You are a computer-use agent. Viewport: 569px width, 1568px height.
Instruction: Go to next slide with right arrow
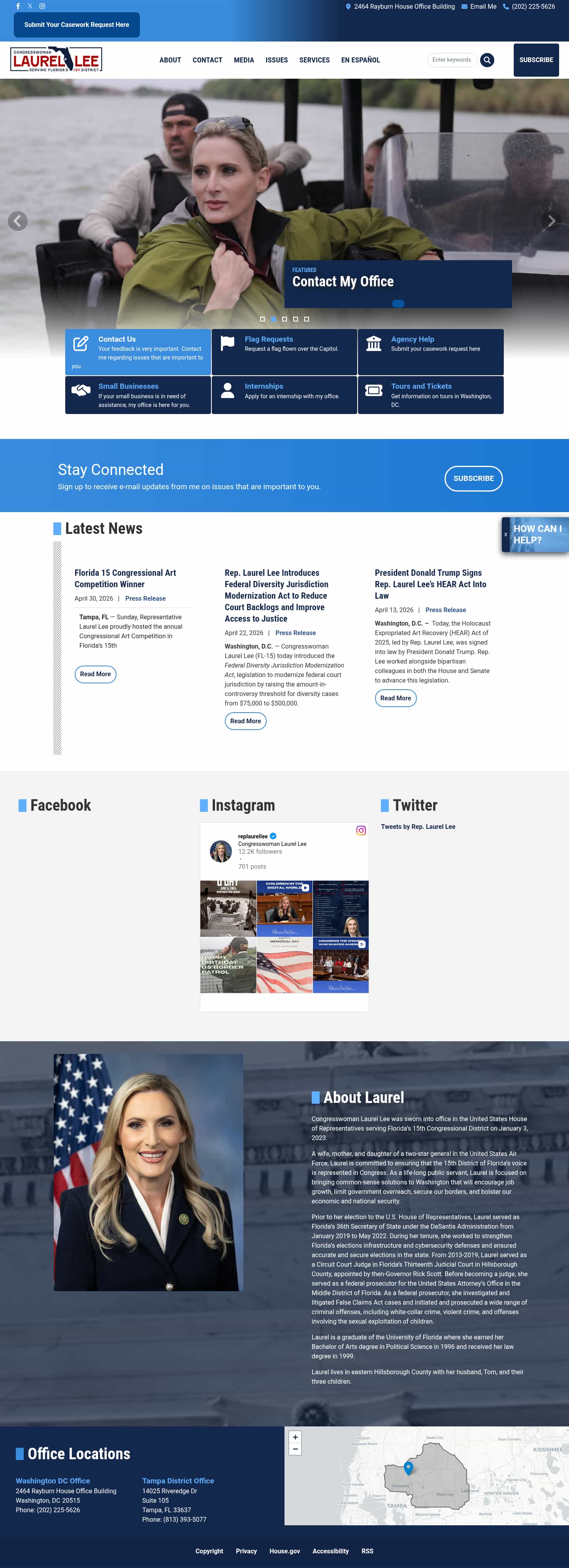(x=551, y=220)
